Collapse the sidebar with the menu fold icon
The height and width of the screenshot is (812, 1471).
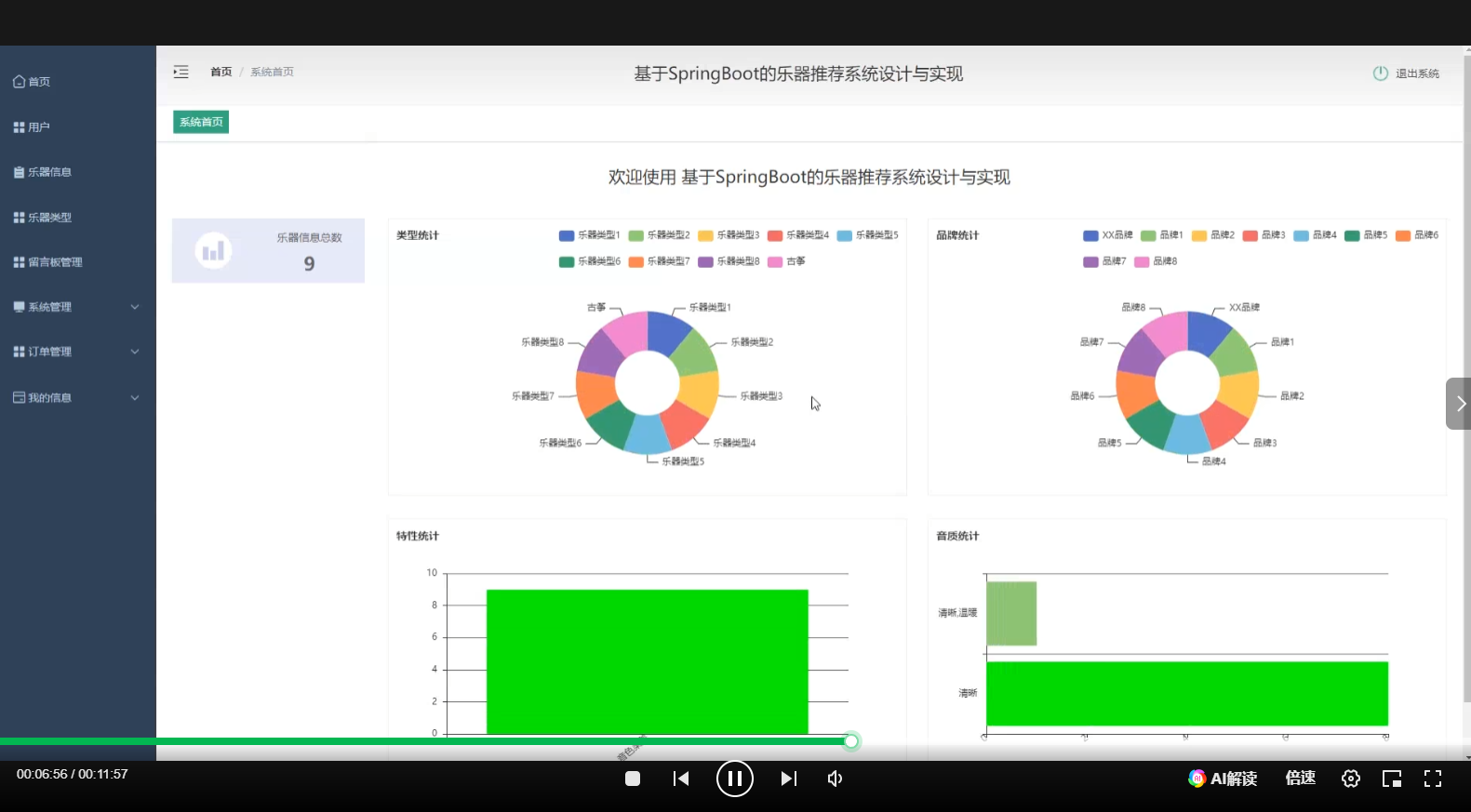coord(181,72)
